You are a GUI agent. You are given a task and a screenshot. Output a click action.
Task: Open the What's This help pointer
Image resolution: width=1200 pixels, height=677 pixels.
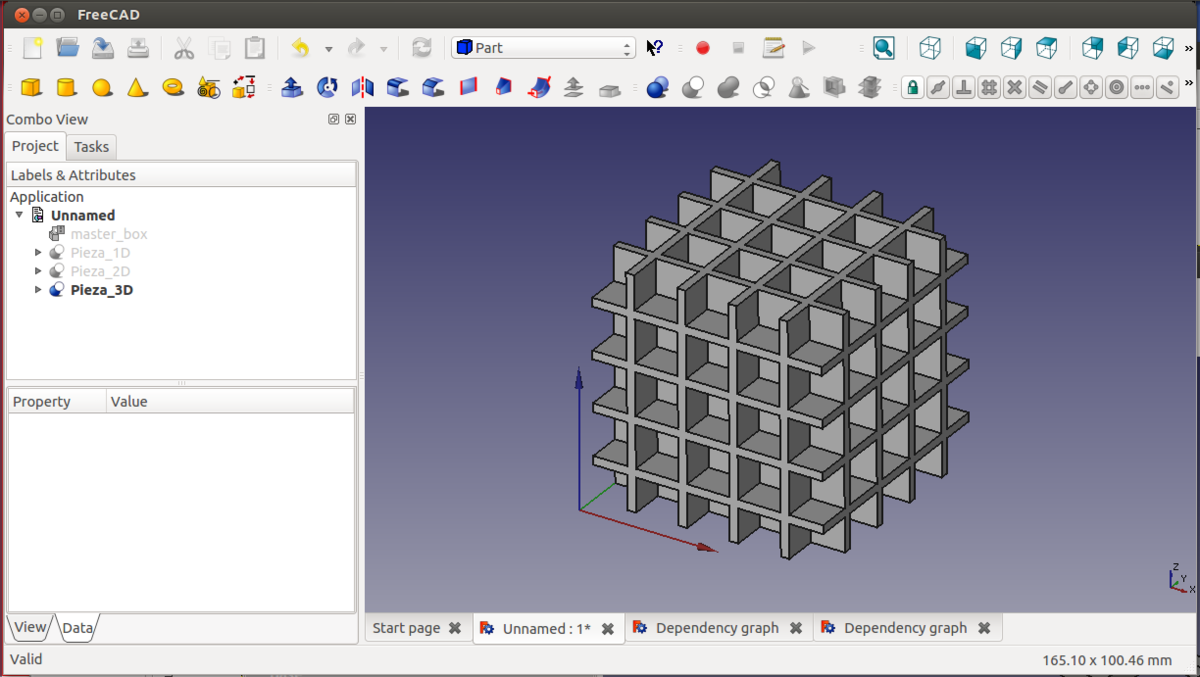655,48
